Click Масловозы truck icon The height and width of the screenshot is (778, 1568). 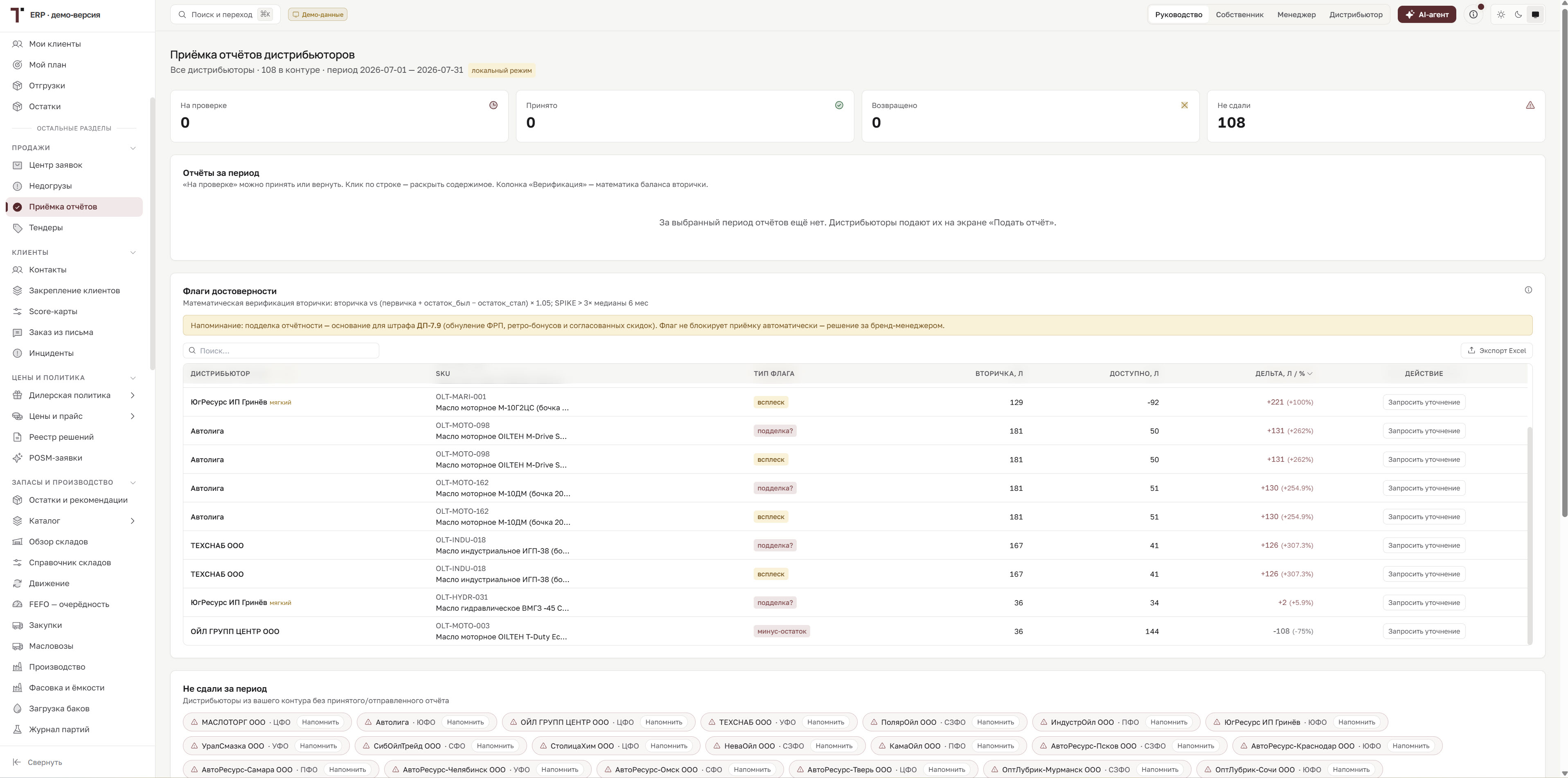point(18,646)
